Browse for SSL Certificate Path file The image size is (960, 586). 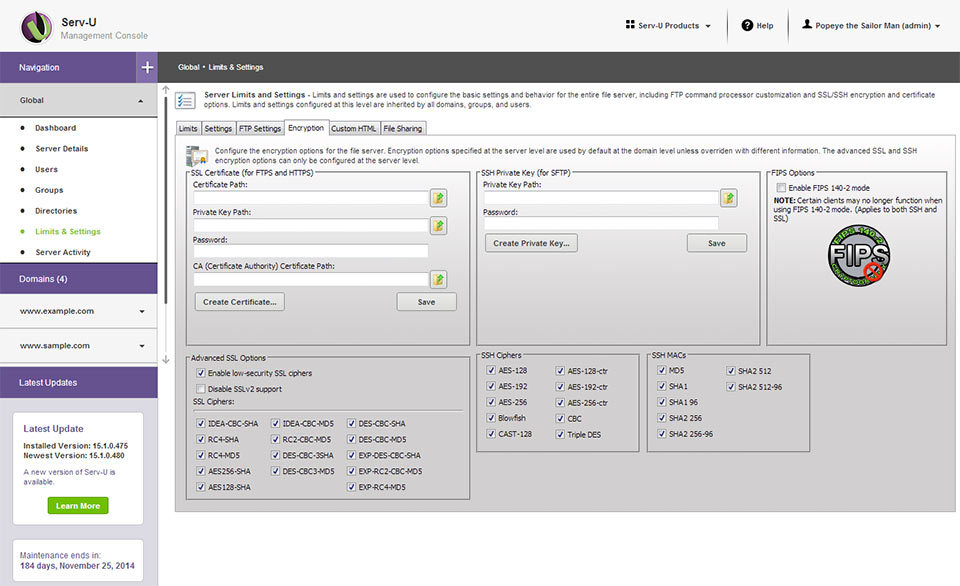click(438, 198)
